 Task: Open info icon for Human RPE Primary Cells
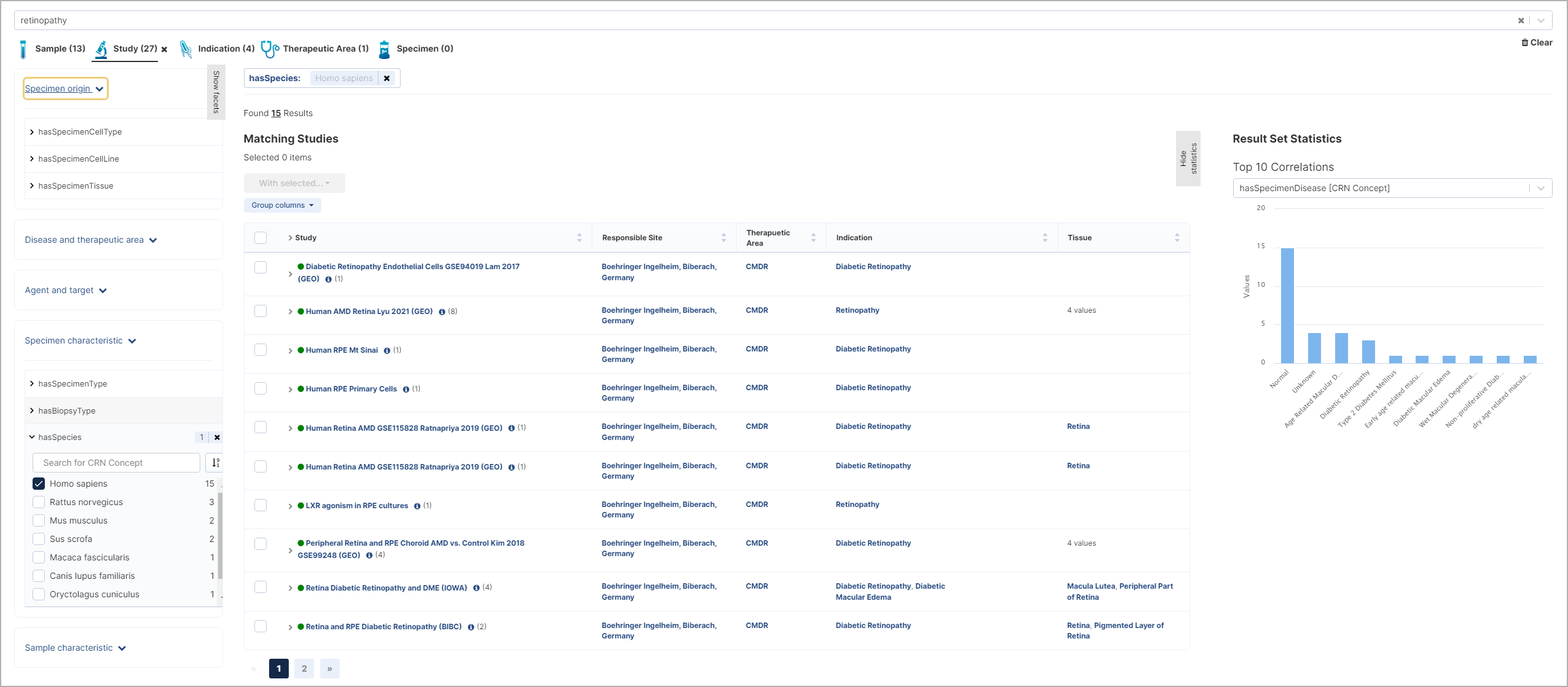[x=406, y=390]
